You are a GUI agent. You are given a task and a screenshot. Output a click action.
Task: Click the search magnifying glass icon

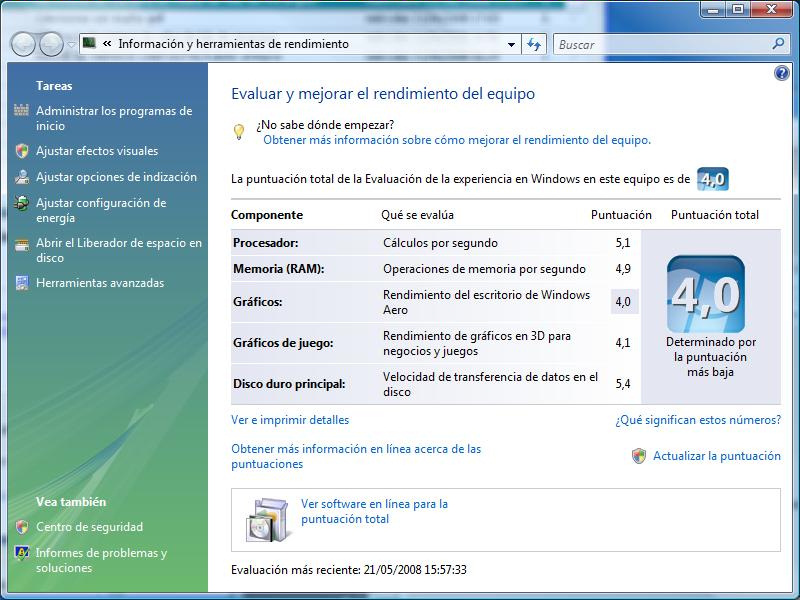click(779, 44)
